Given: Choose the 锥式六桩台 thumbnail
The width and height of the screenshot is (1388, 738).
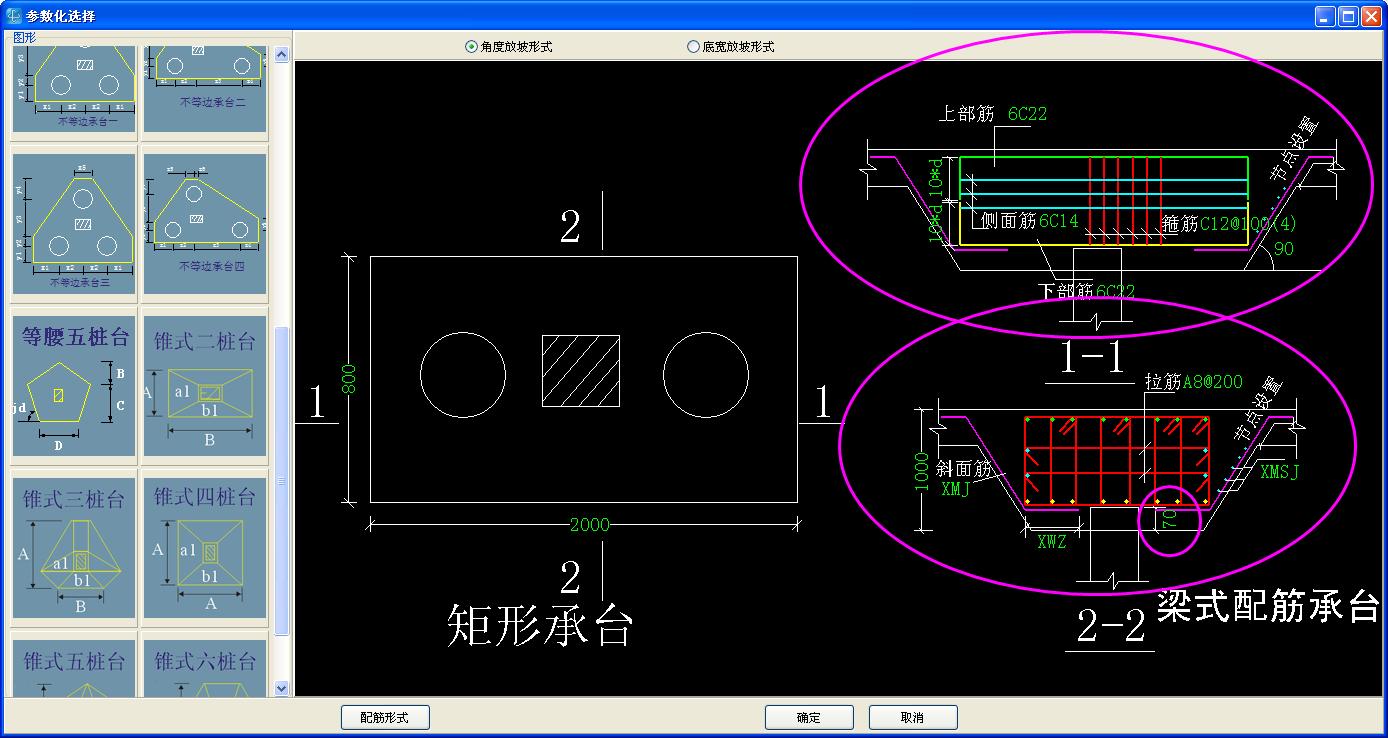Looking at the screenshot, I should pos(205,668).
